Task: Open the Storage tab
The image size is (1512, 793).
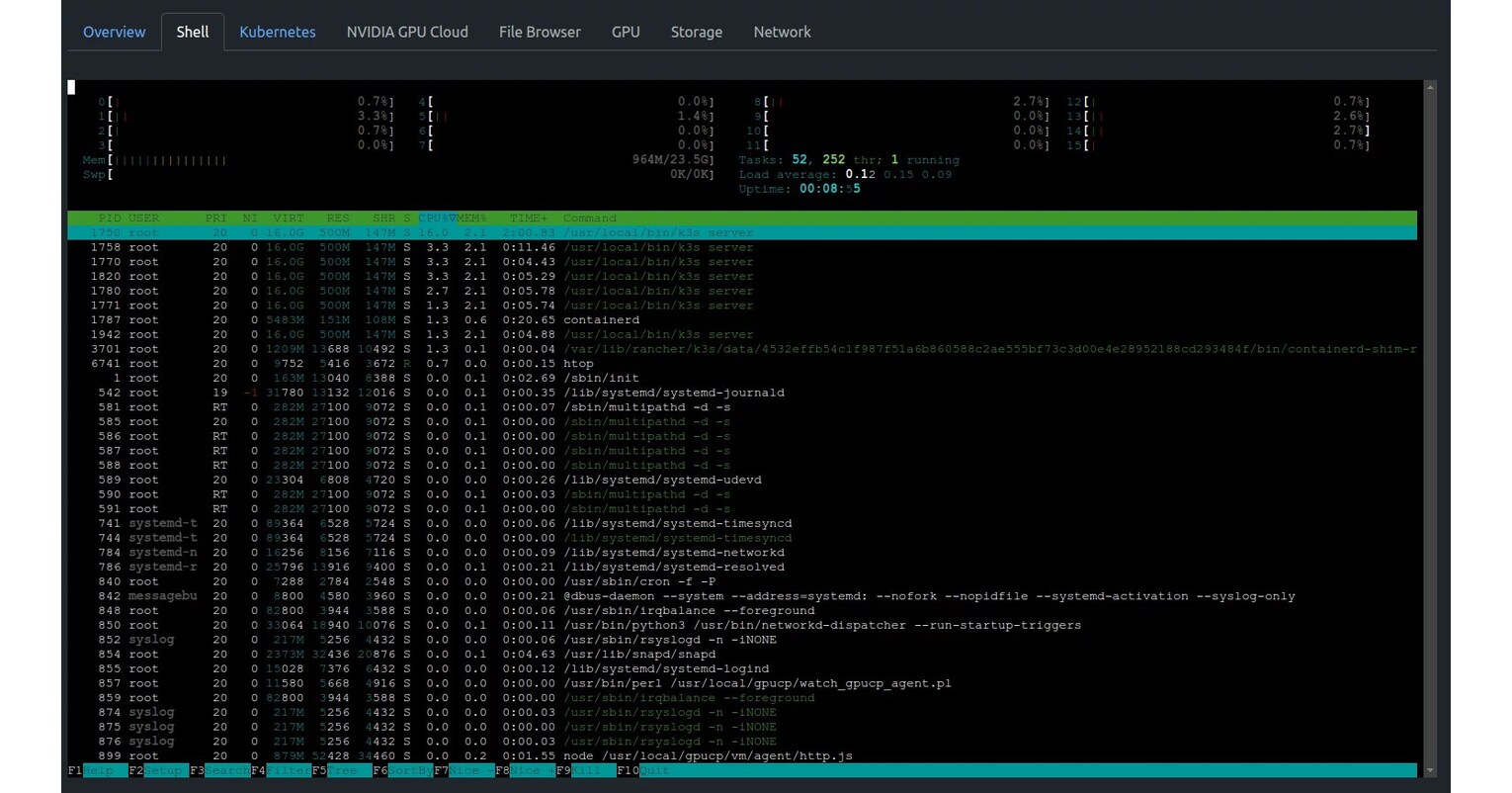Action: tap(696, 32)
